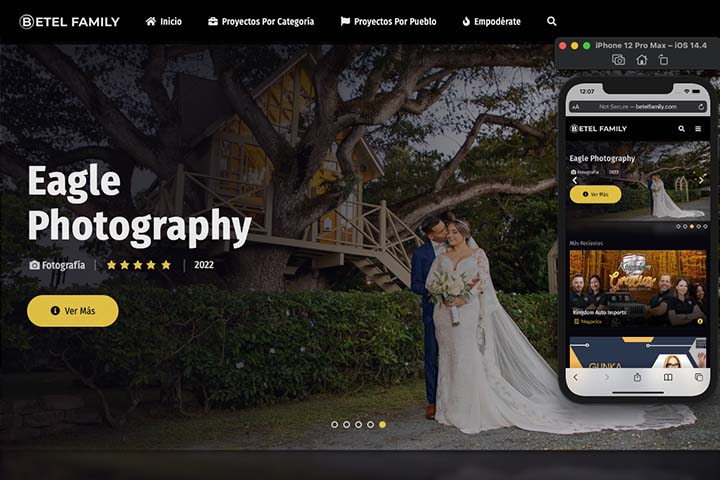Take a simulator screenshot with the camera icon

tap(618, 60)
